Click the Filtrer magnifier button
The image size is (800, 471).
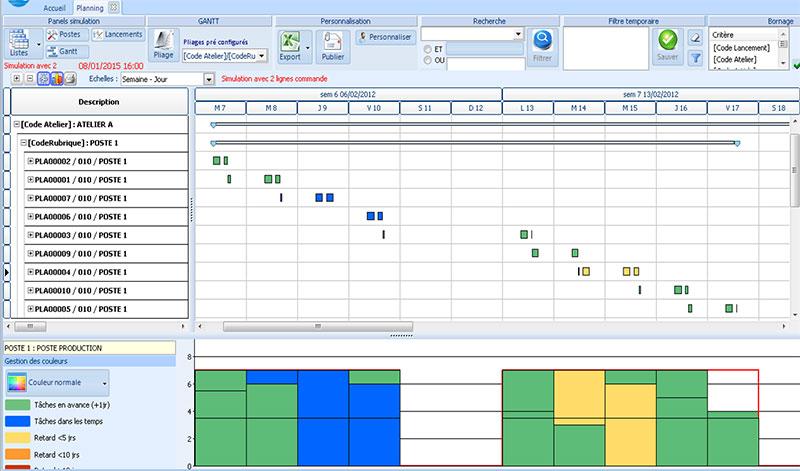pos(542,46)
